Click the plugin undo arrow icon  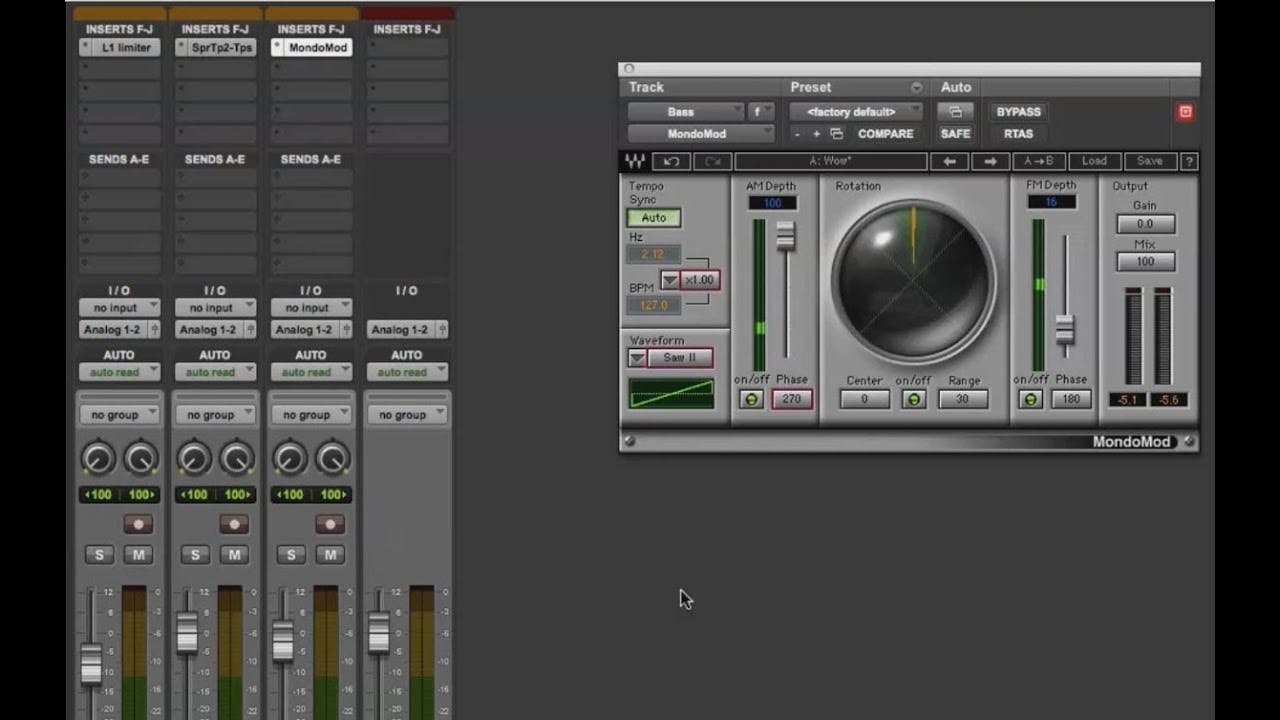(x=671, y=161)
